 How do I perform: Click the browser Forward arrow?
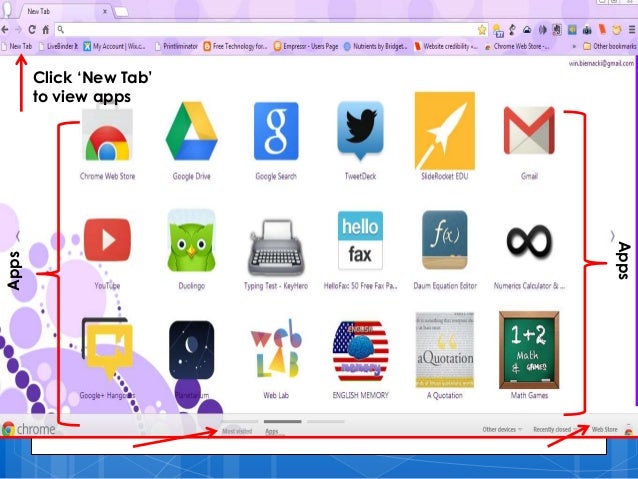pos(18,30)
